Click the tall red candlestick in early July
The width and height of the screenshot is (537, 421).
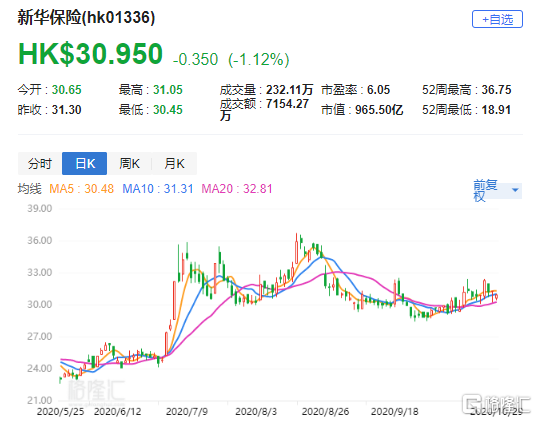175,300
